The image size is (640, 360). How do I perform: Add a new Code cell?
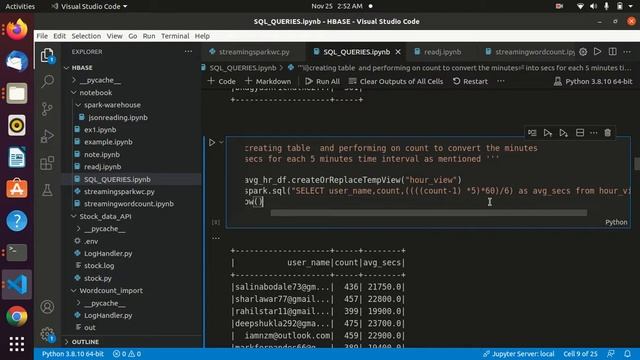[x=222, y=81]
